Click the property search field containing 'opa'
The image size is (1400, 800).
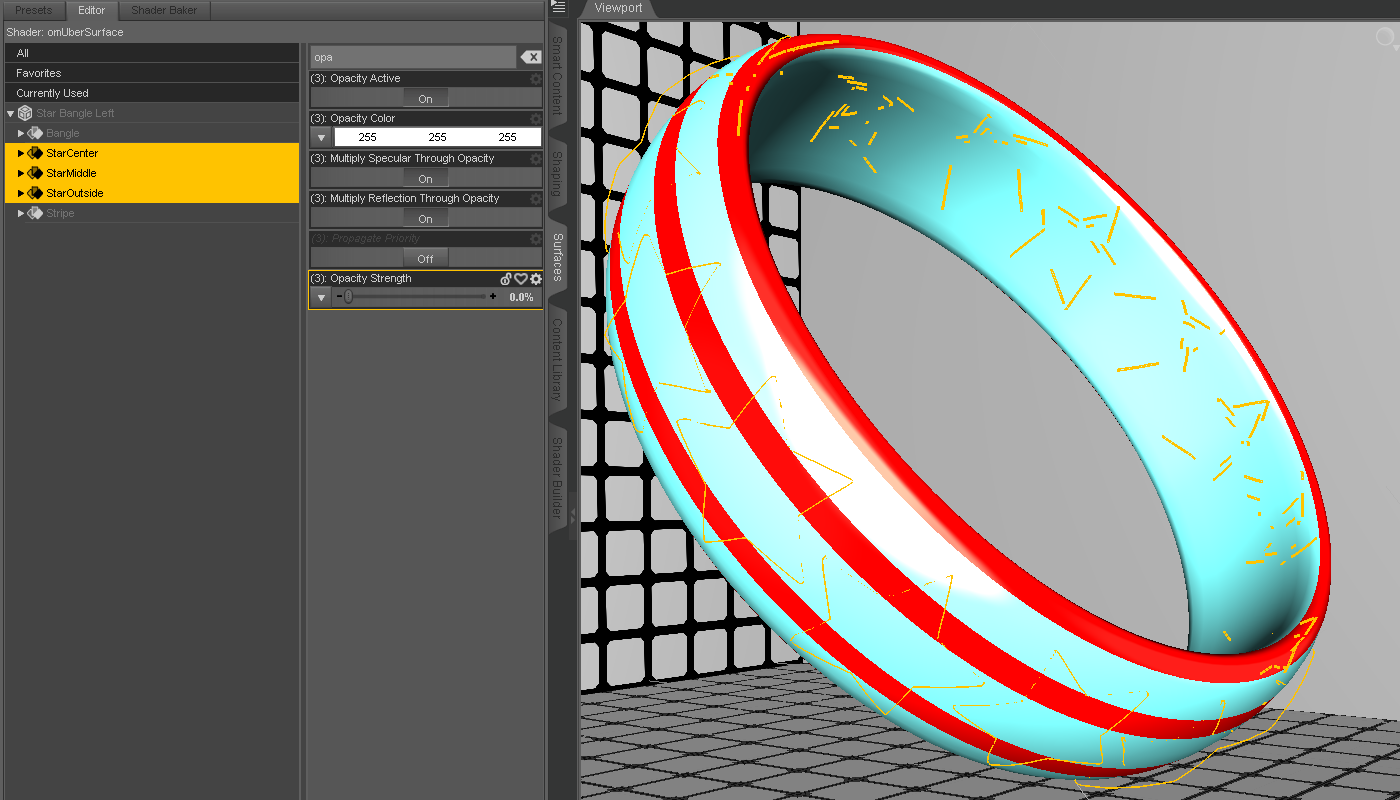click(x=413, y=57)
